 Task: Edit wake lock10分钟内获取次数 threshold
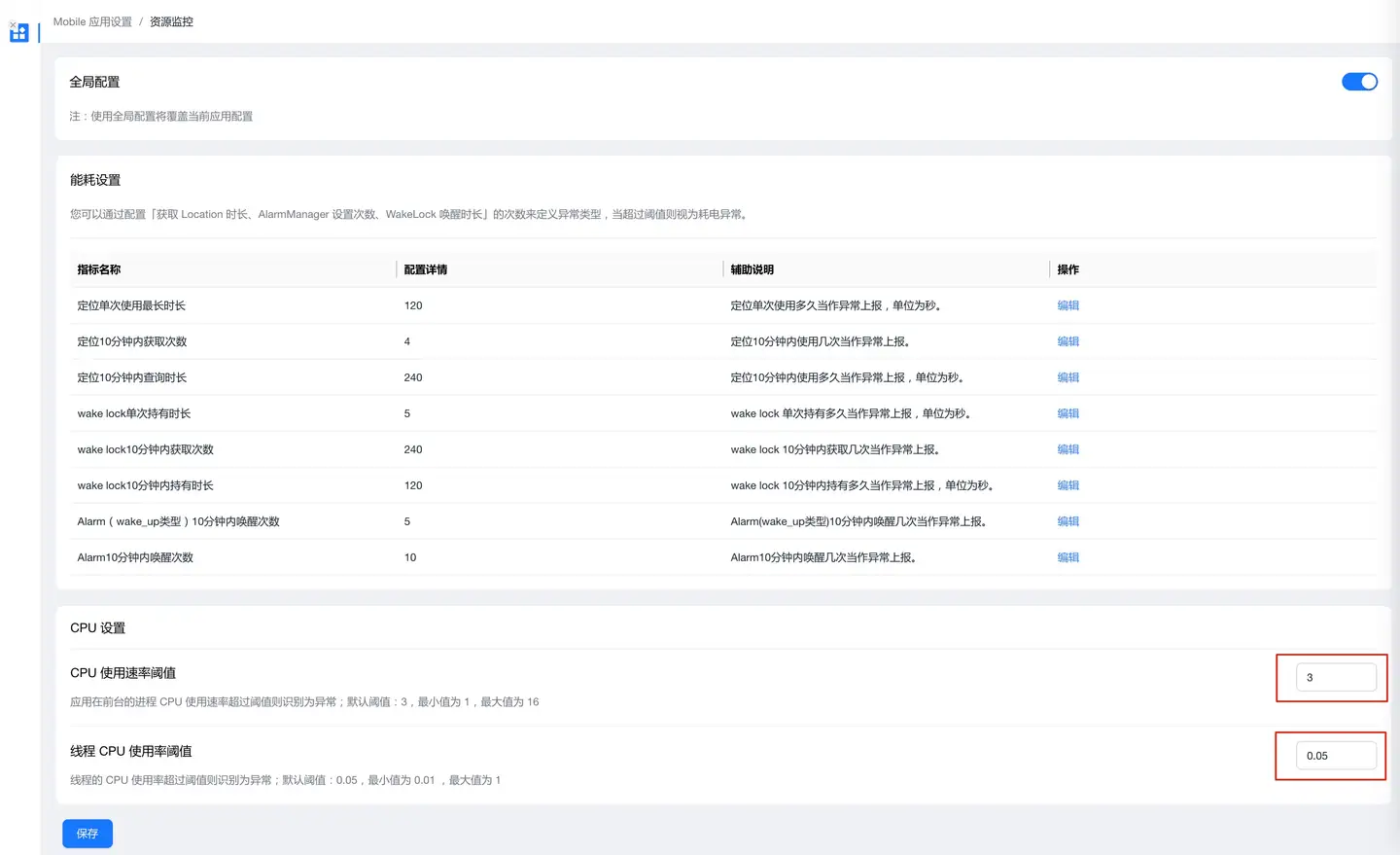1067,449
